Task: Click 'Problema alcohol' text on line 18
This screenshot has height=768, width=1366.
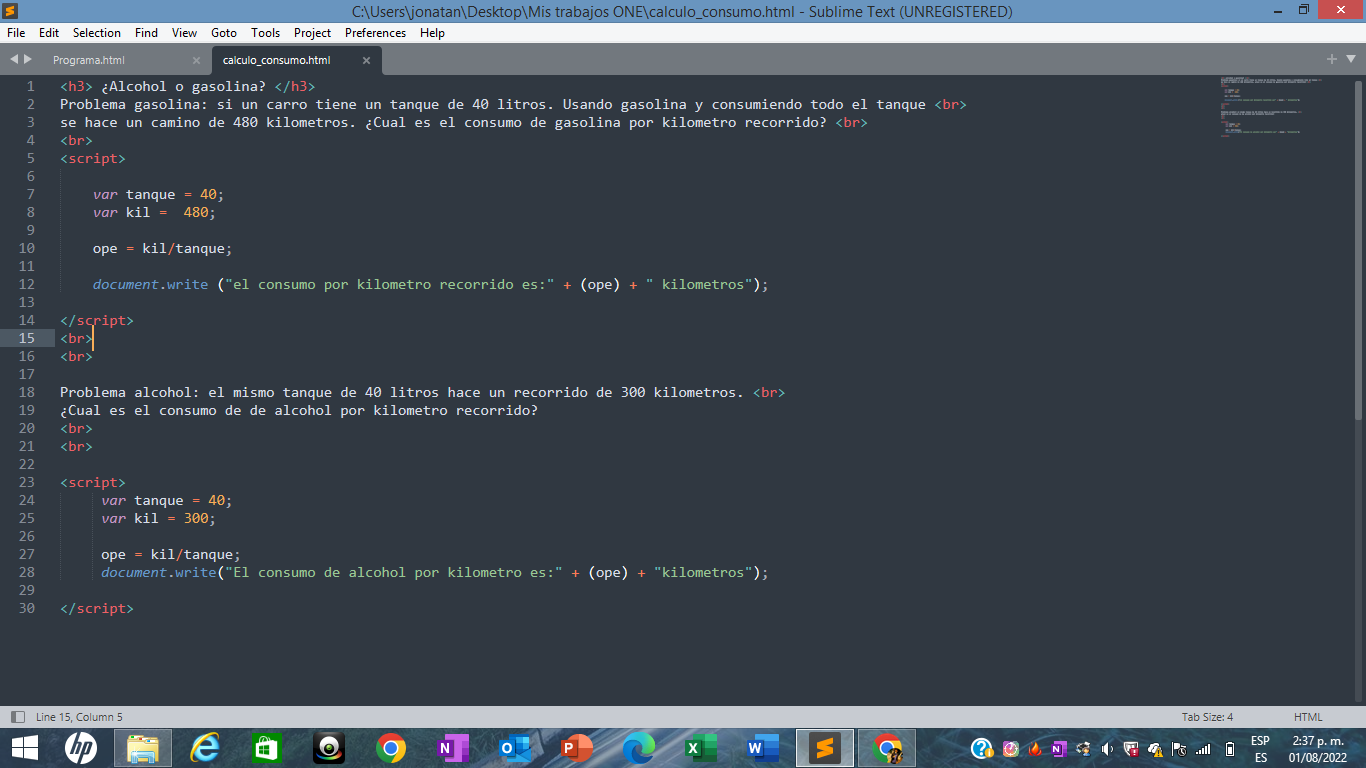Action: pyautogui.click(x=126, y=392)
